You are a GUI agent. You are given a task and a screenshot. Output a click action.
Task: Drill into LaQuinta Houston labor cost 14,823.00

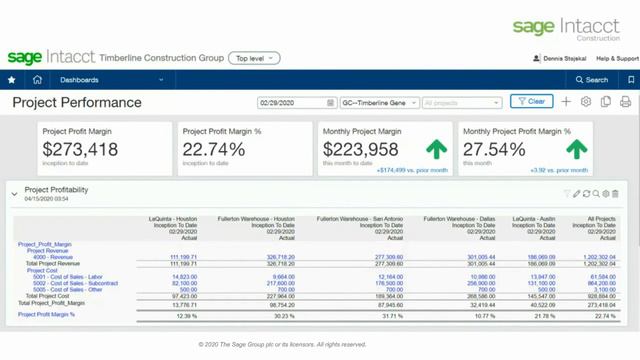(184, 277)
